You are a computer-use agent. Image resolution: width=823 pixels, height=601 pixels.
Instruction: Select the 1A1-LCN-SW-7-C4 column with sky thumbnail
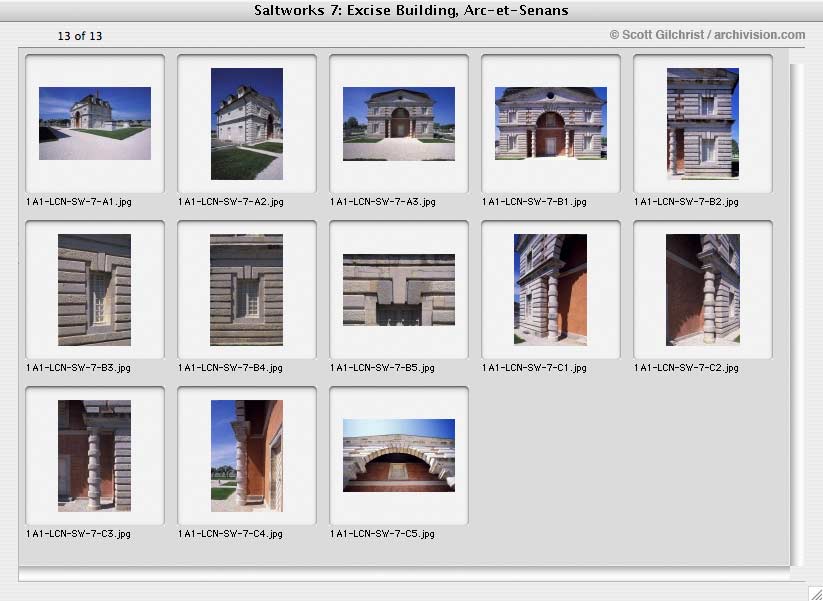coord(247,456)
